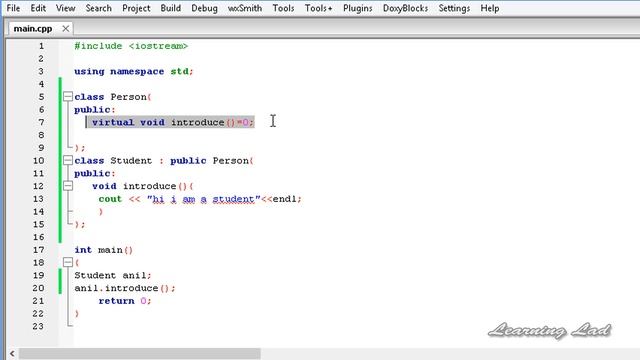Click the horizontal scrollbar thumb
Screen dimensions: 640x360
(x=140, y=353)
